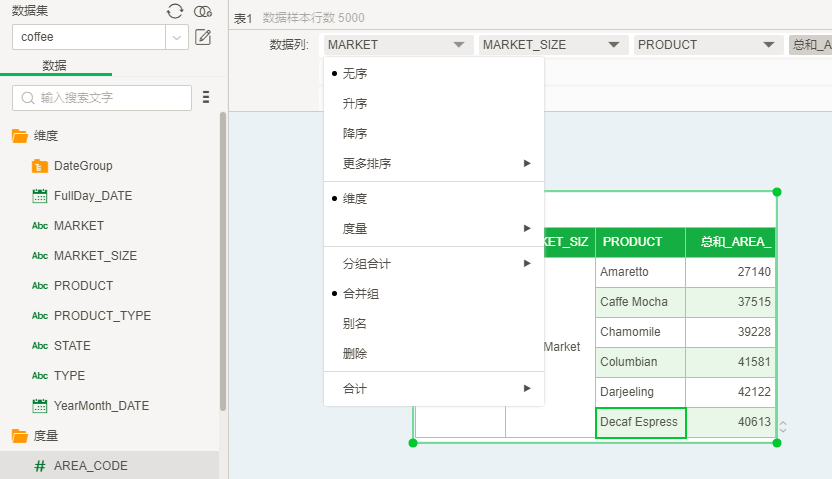Click the left panel vertical scrollbar
Image resolution: width=832 pixels, height=479 pixels.
[223, 260]
